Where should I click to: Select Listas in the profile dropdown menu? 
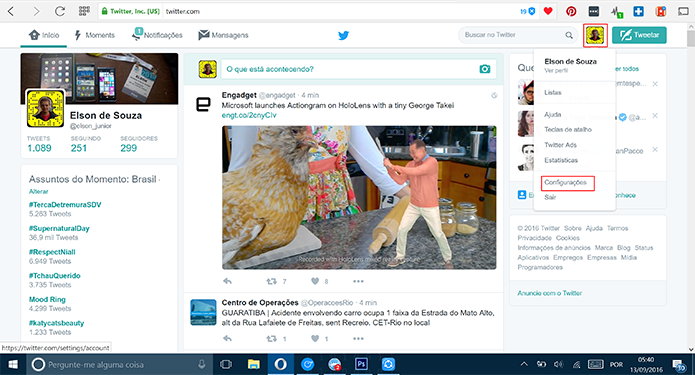click(553, 92)
